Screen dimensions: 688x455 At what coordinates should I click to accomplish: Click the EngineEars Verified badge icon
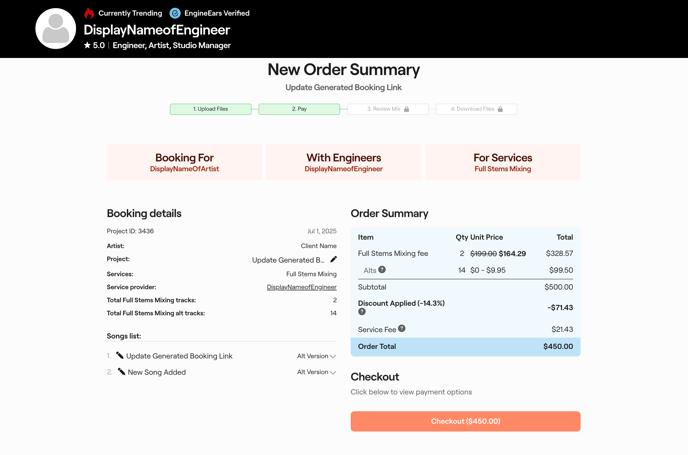pyautogui.click(x=175, y=13)
